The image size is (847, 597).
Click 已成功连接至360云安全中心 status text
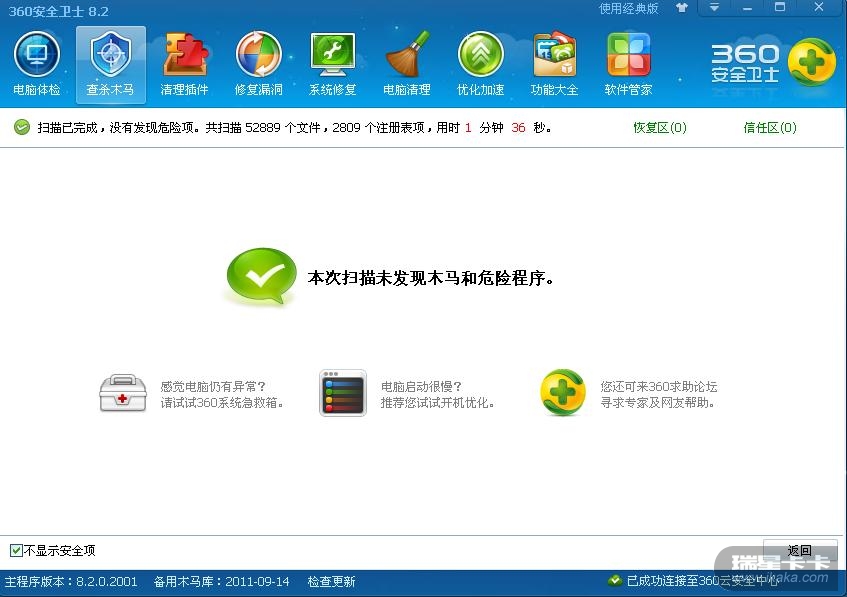pos(702,581)
